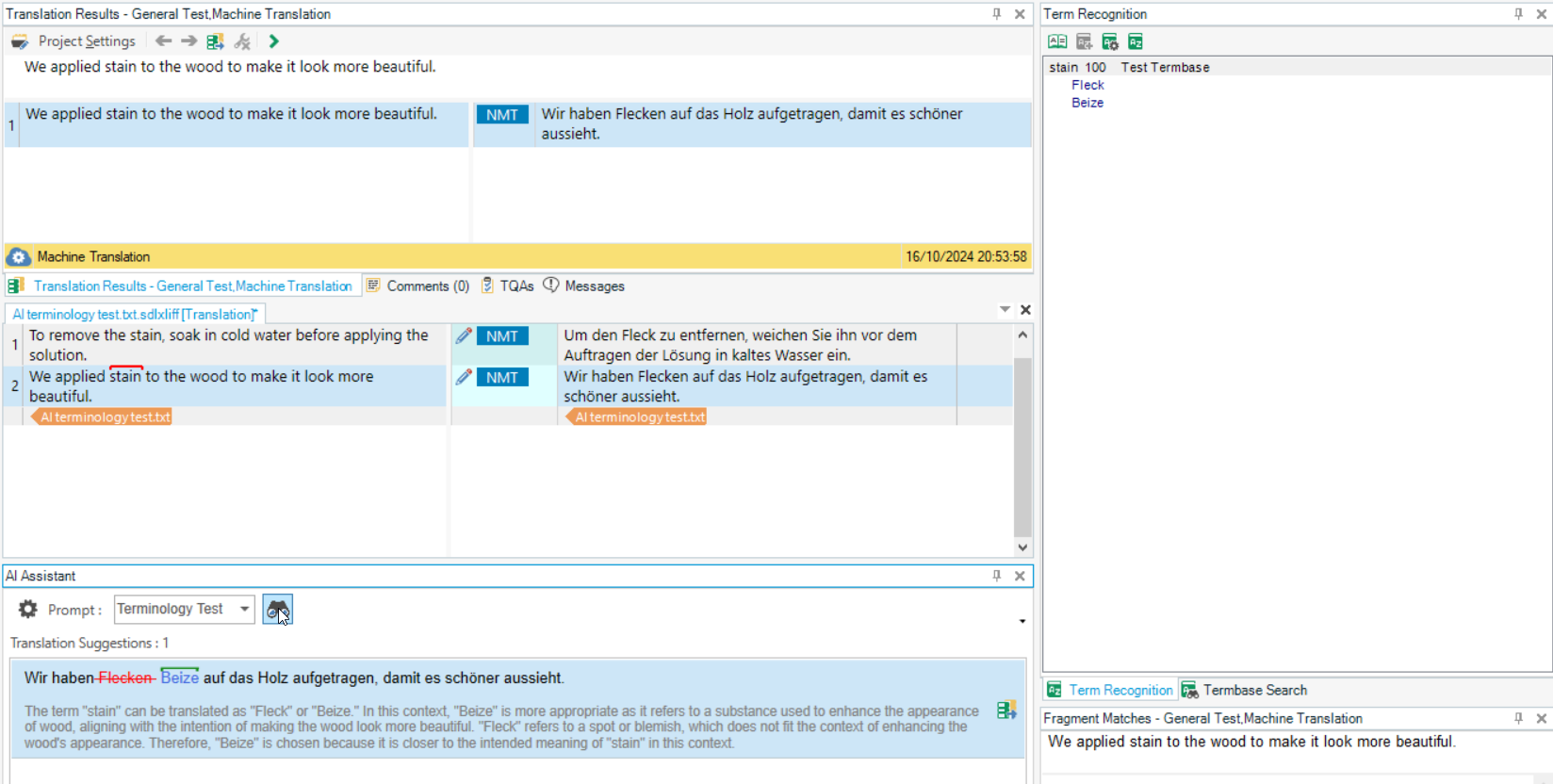Click the previous match left arrow
This screenshot has width=1553, height=784.
(x=163, y=41)
